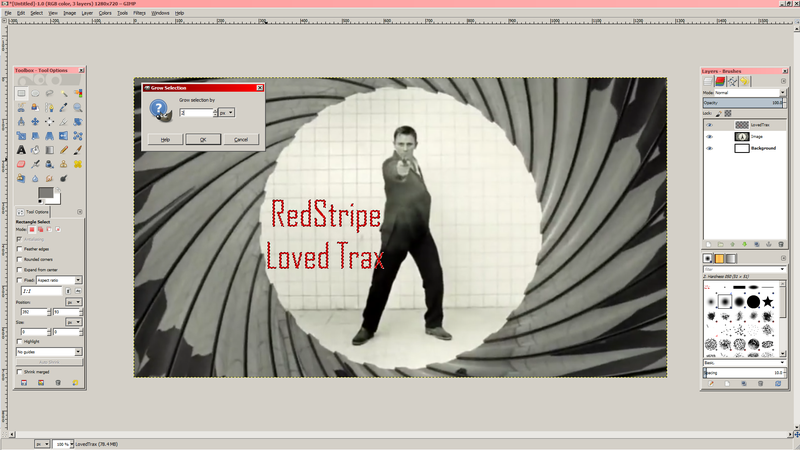The height and width of the screenshot is (450, 800).
Task: Enable Expand from center checkbox
Action: tap(19, 269)
